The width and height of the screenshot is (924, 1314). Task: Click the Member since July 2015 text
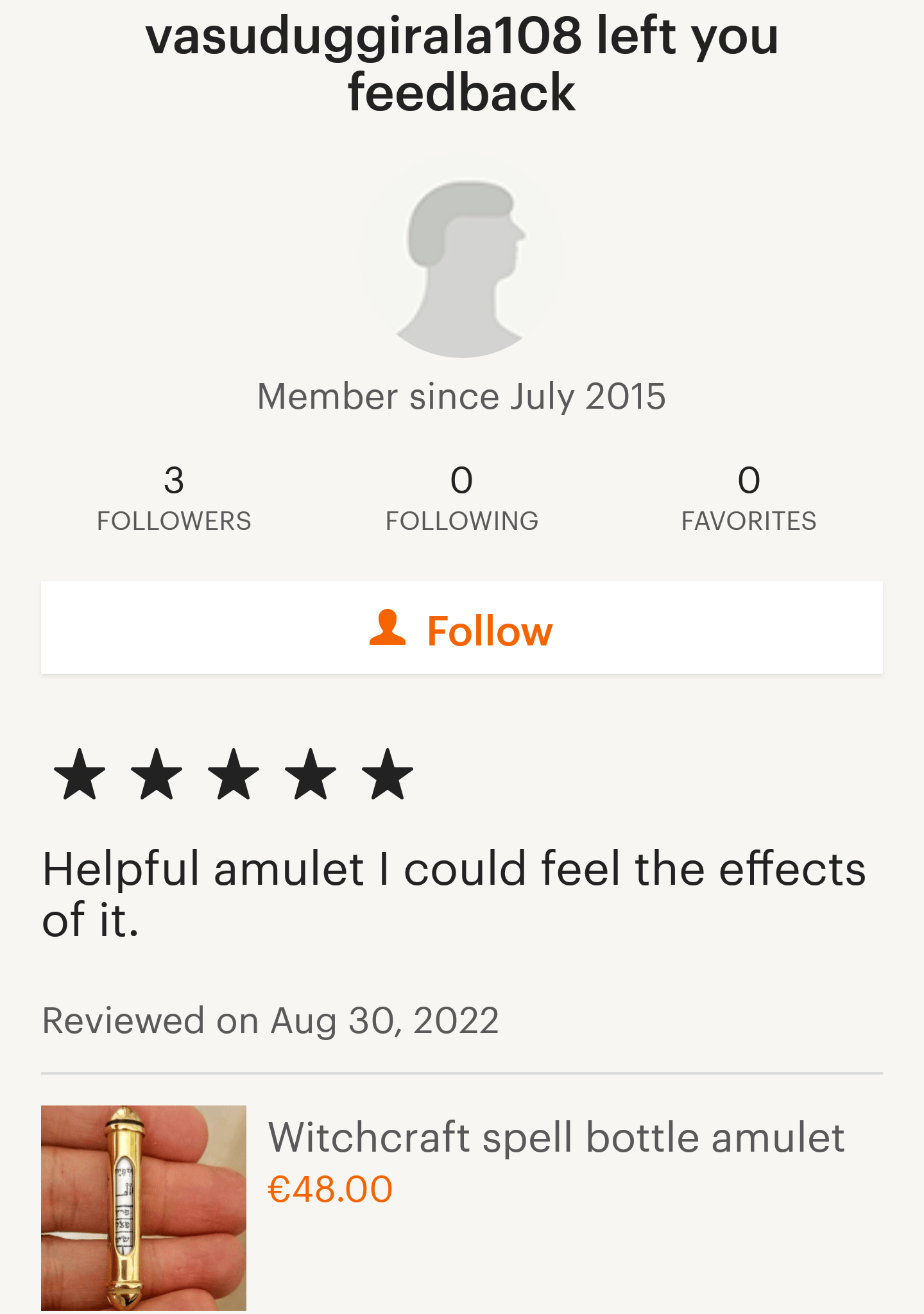462,397
